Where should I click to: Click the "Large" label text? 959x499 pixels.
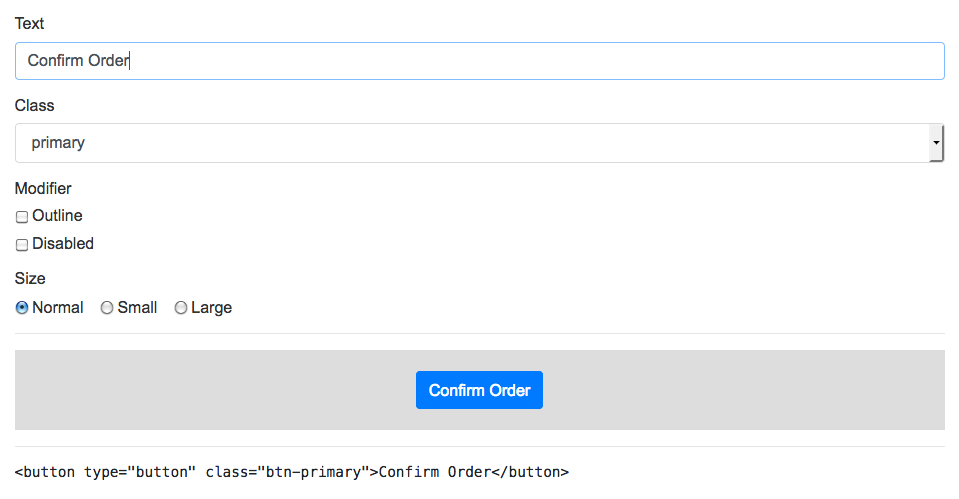212,308
